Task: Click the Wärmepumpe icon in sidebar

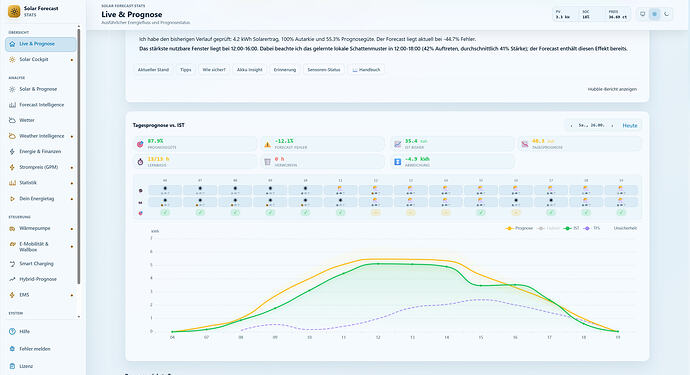Action: 12,228
